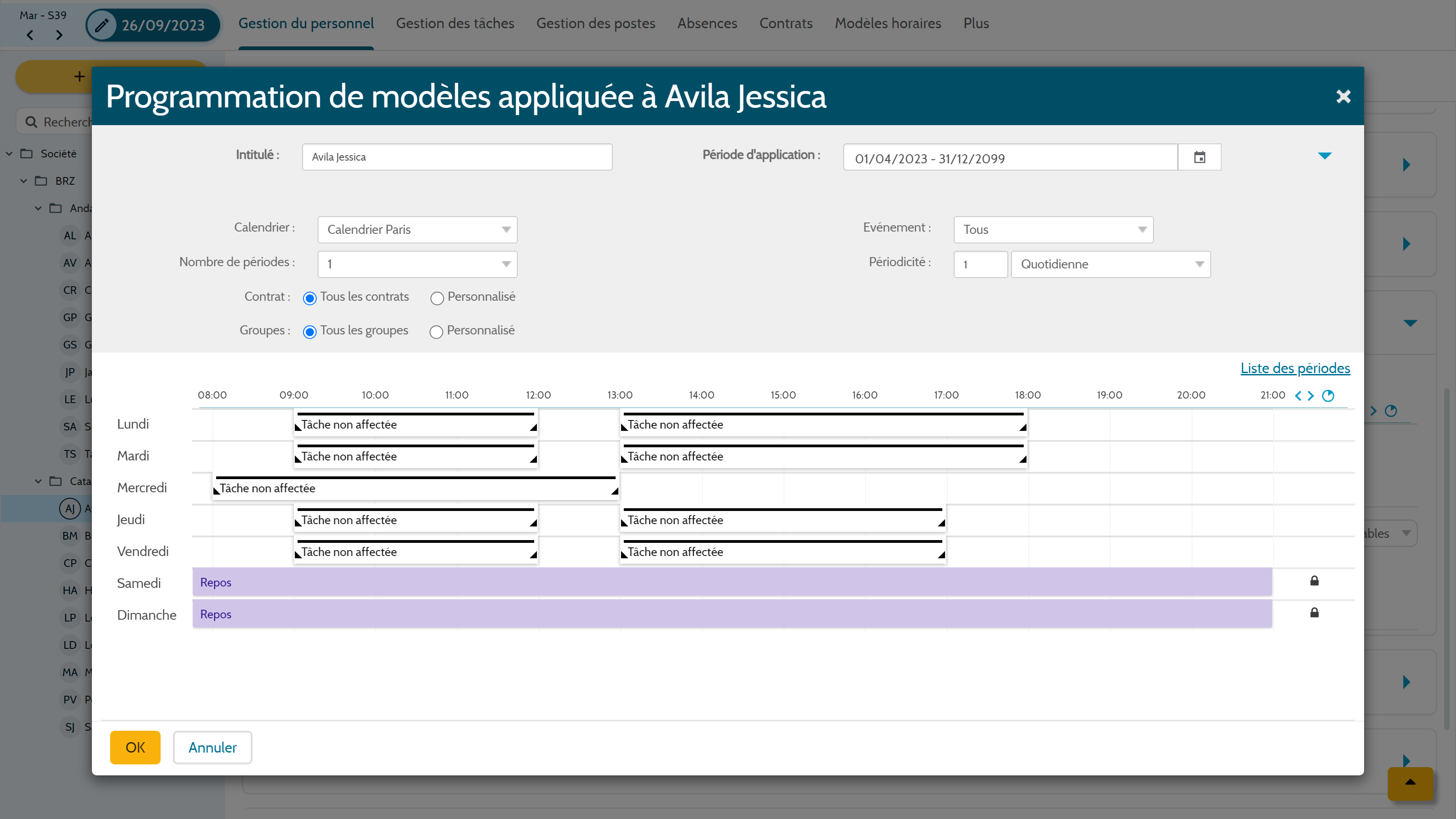Open the Evénement Tous dropdown
Viewport: 1456px width, 819px height.
1053,229
